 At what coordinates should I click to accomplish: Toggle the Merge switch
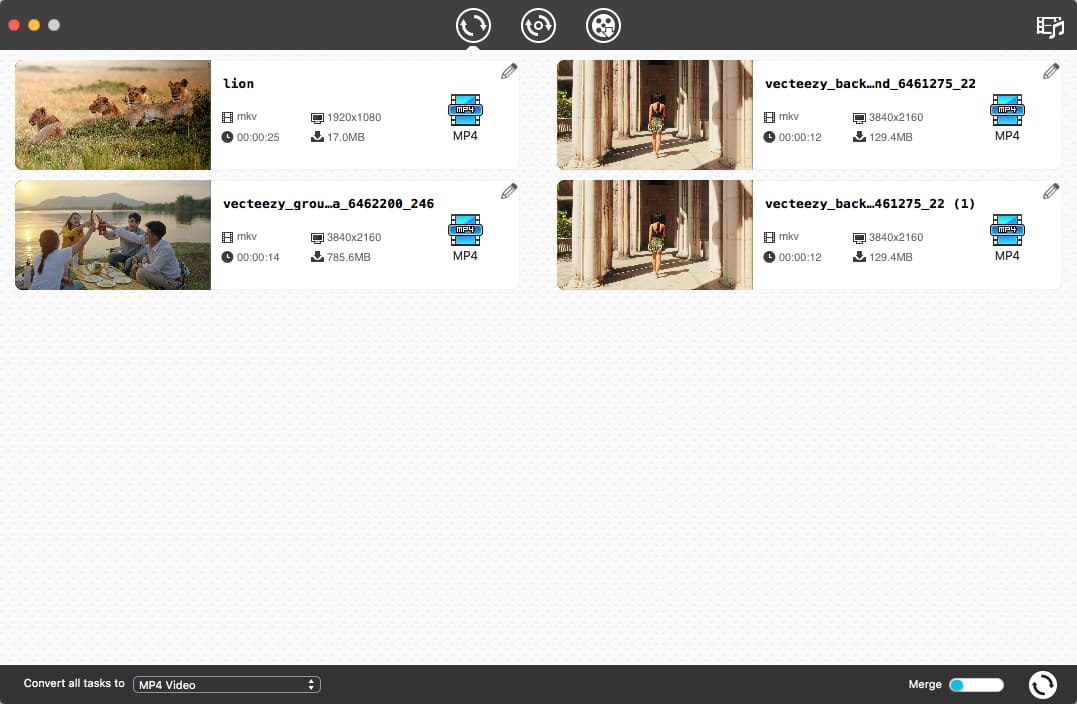tap(976, 685)
